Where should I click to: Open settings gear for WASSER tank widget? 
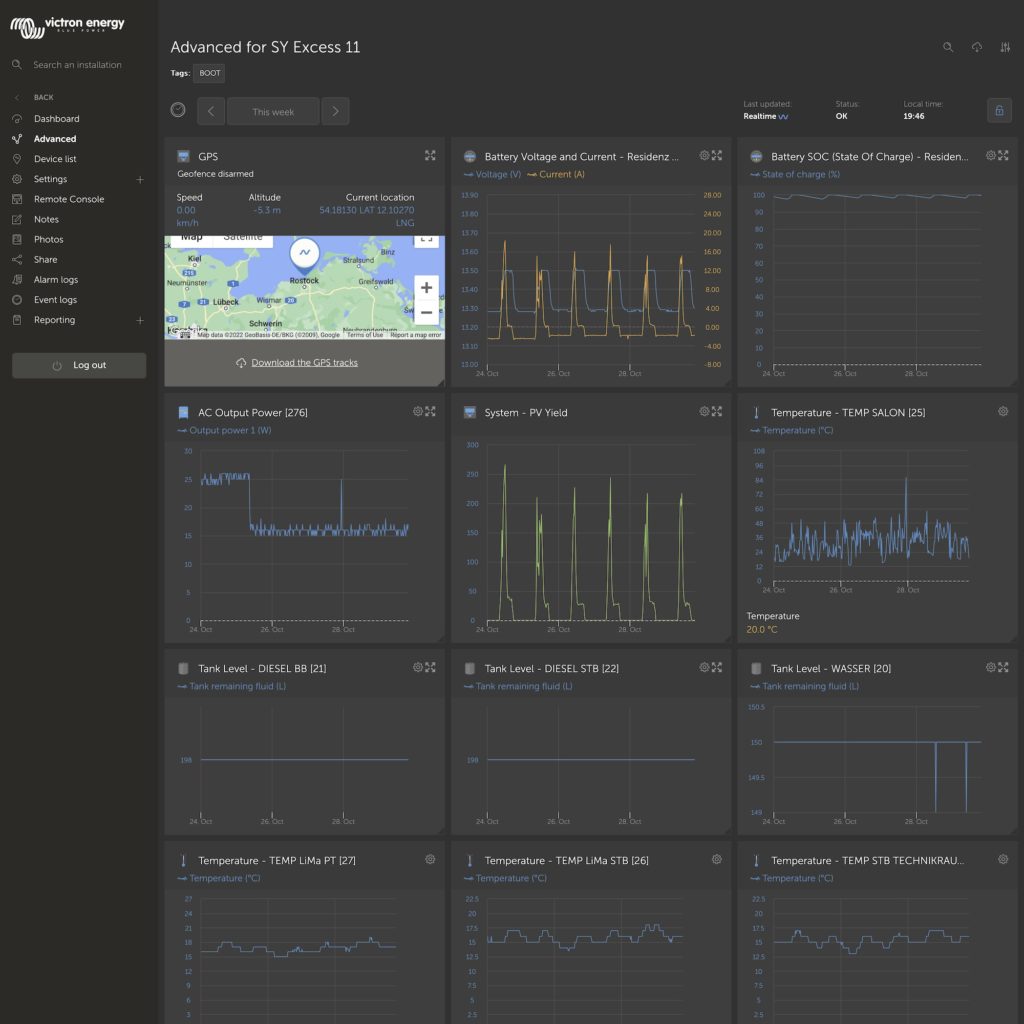click(x=991, y=667)
